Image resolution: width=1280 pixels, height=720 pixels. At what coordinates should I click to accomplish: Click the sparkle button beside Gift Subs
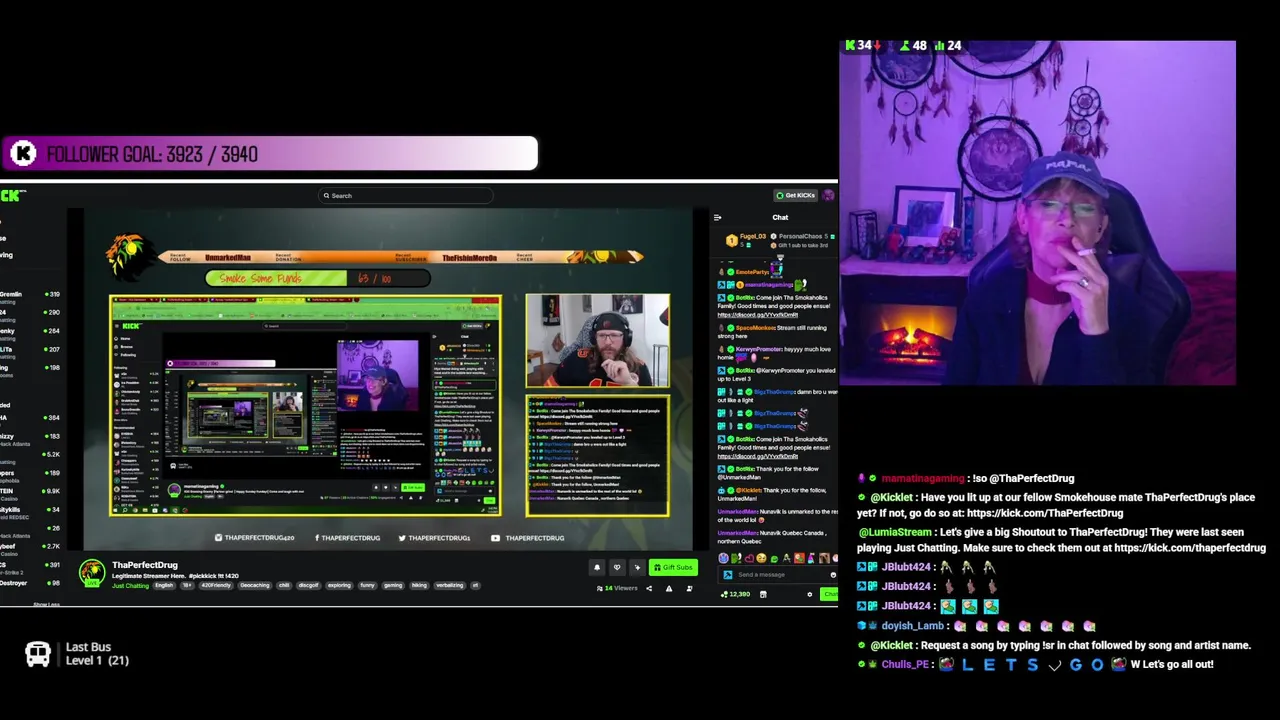coord(637,567)
